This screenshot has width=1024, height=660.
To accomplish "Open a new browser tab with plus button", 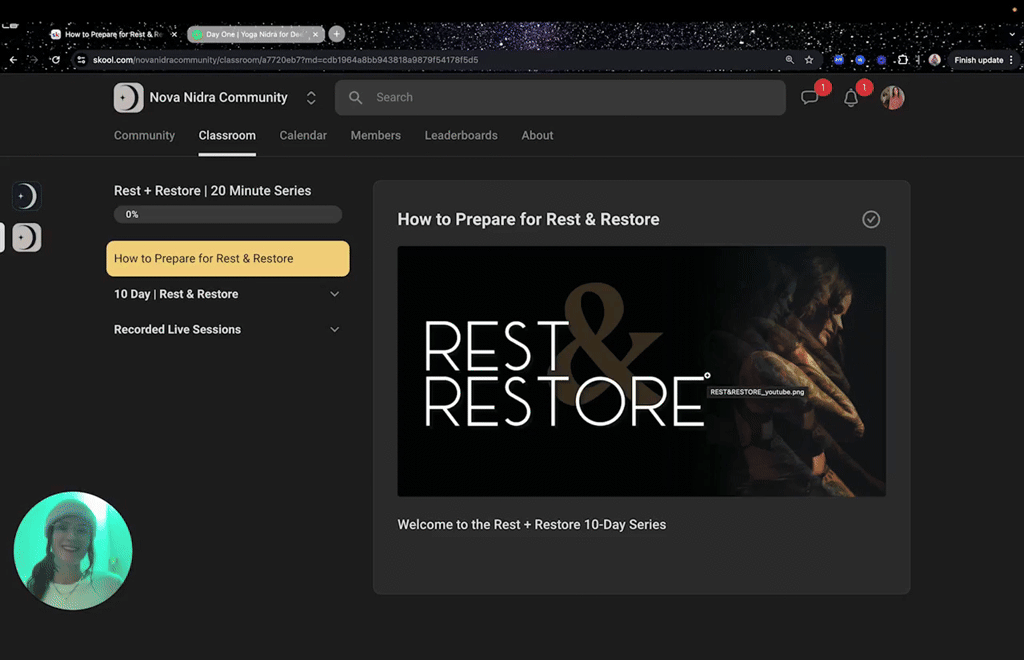I will point(336,34).
